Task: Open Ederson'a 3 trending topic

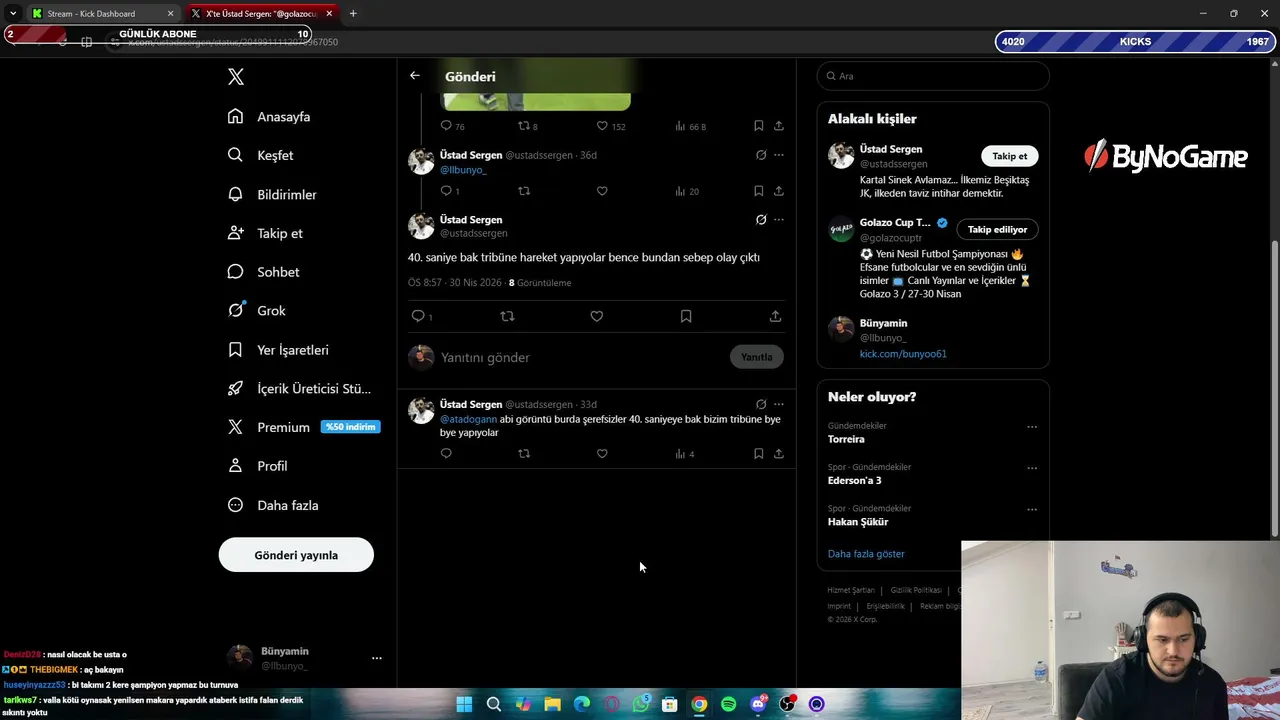Action: pyautogui.click(x=854, y=480)
